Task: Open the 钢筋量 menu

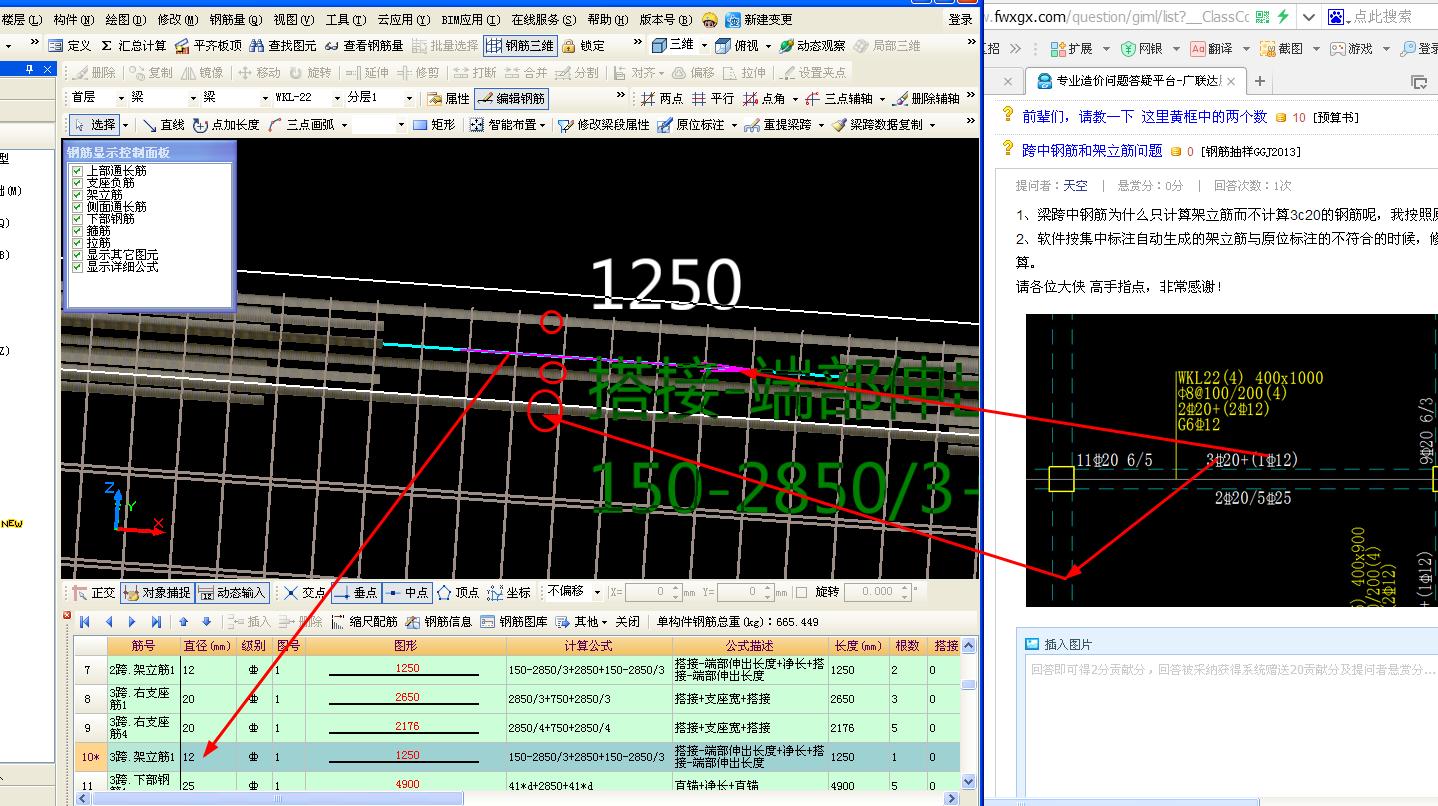Action: coord(235,19)
